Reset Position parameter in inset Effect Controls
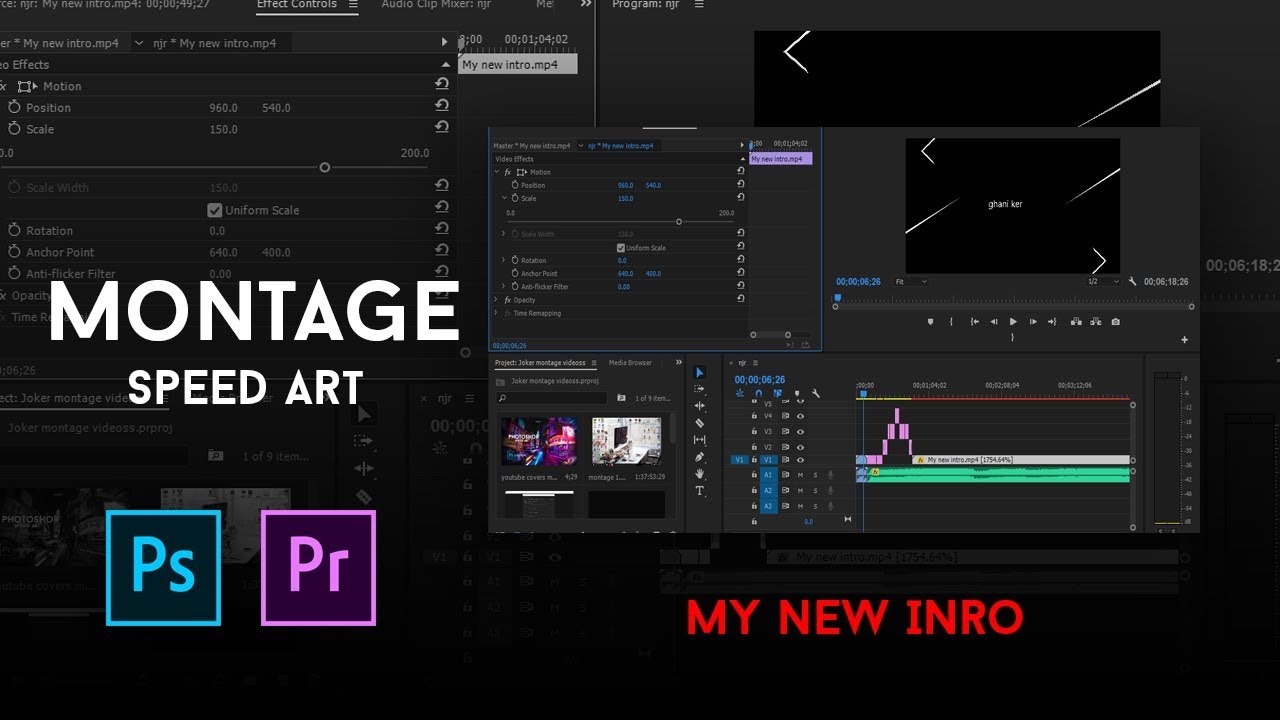 (740, 185)
